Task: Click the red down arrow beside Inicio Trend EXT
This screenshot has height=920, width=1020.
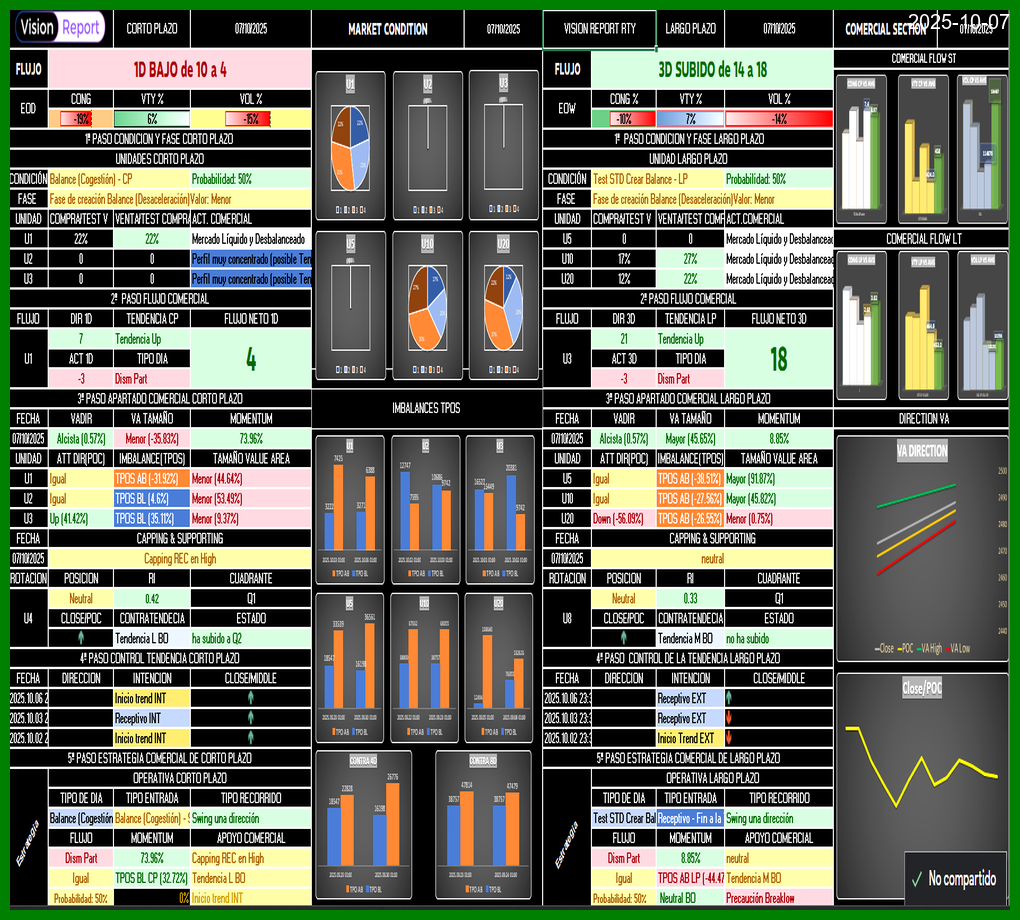Action: pos(728,738)
